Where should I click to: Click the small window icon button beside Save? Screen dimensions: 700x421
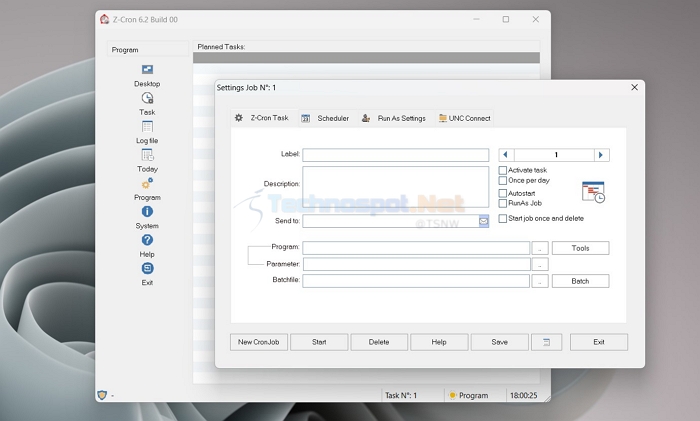pos(546,342)
